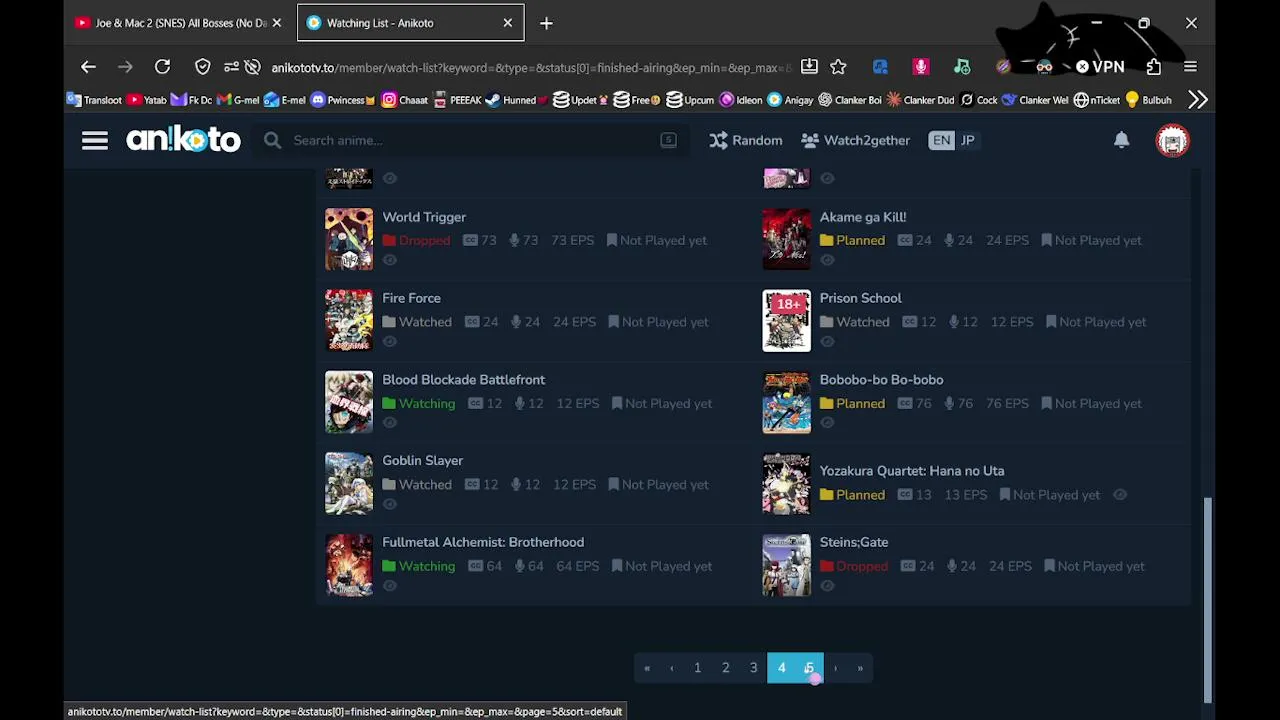Click the tracking blocked eye icon in the address bar
The width and height of the screenshot is (1280, 720).
[253, 67]
